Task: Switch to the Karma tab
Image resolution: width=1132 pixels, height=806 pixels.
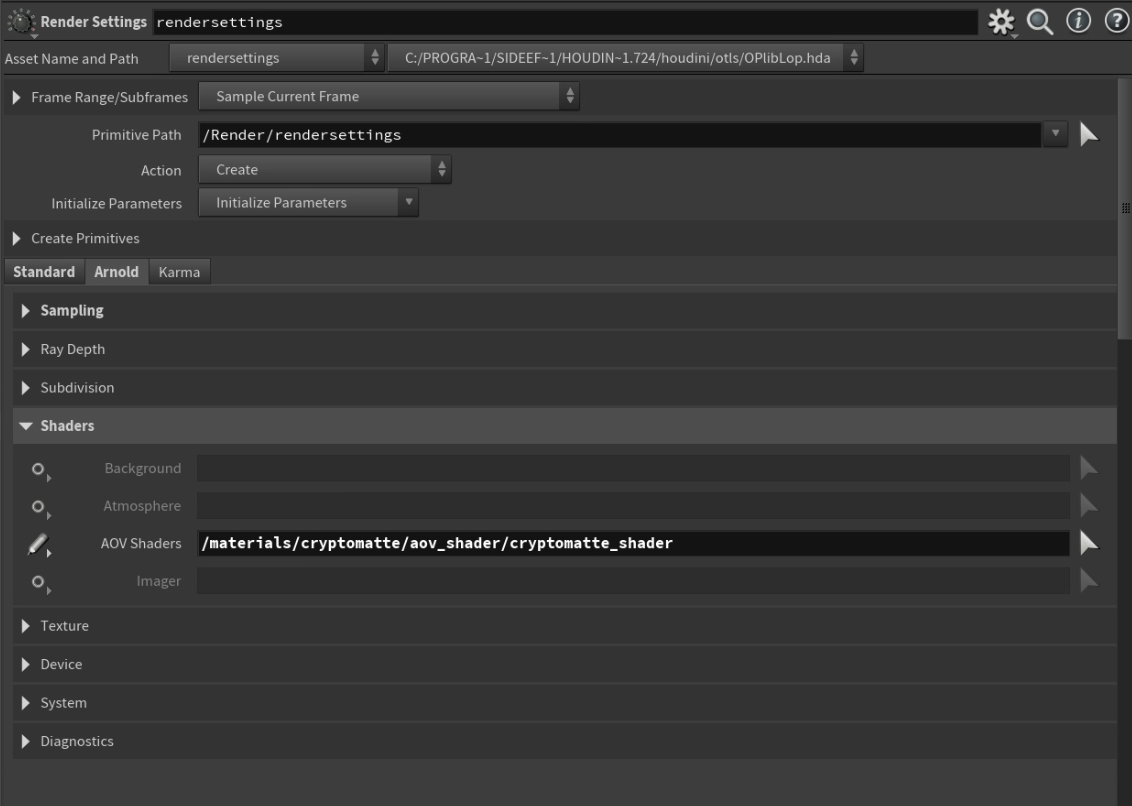Action: (x=178, y=271)
